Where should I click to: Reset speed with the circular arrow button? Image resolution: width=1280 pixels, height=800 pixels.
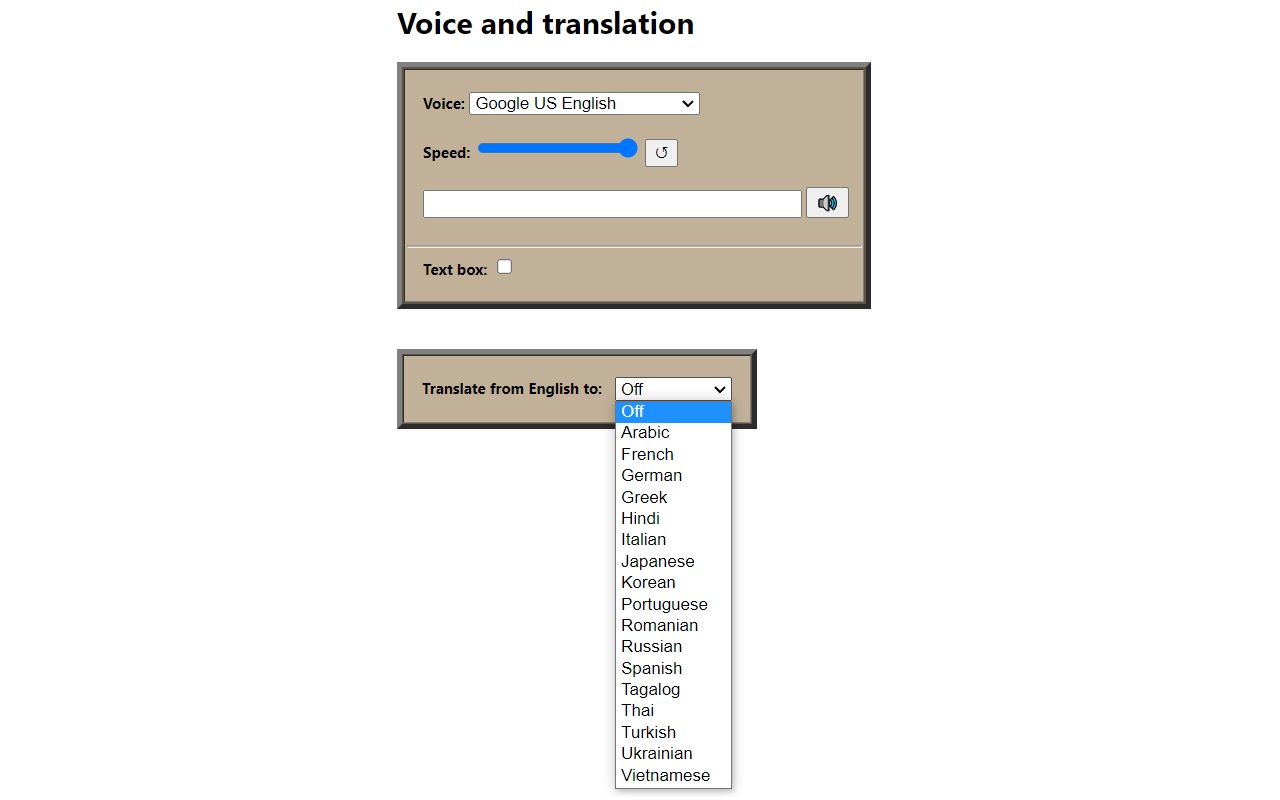click(661, 153)
